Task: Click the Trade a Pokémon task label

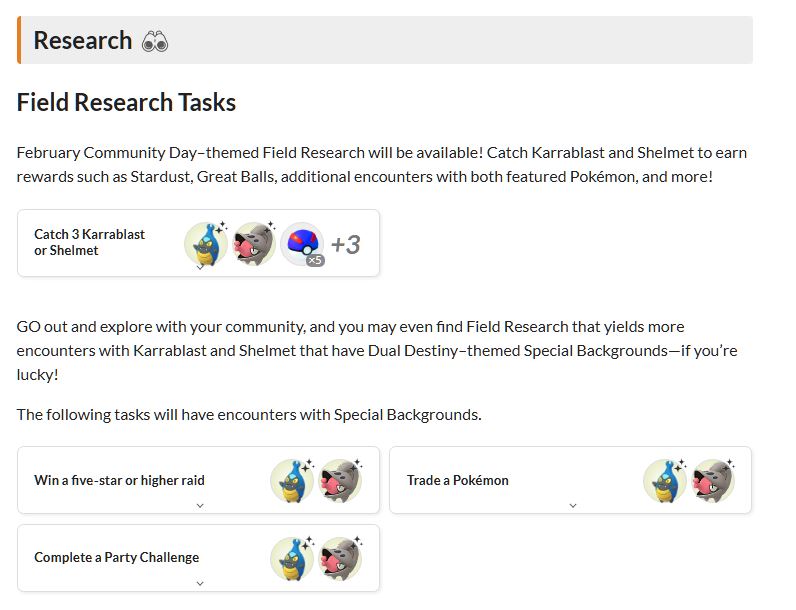Action: pyautogui.click(x=458, y=481)
